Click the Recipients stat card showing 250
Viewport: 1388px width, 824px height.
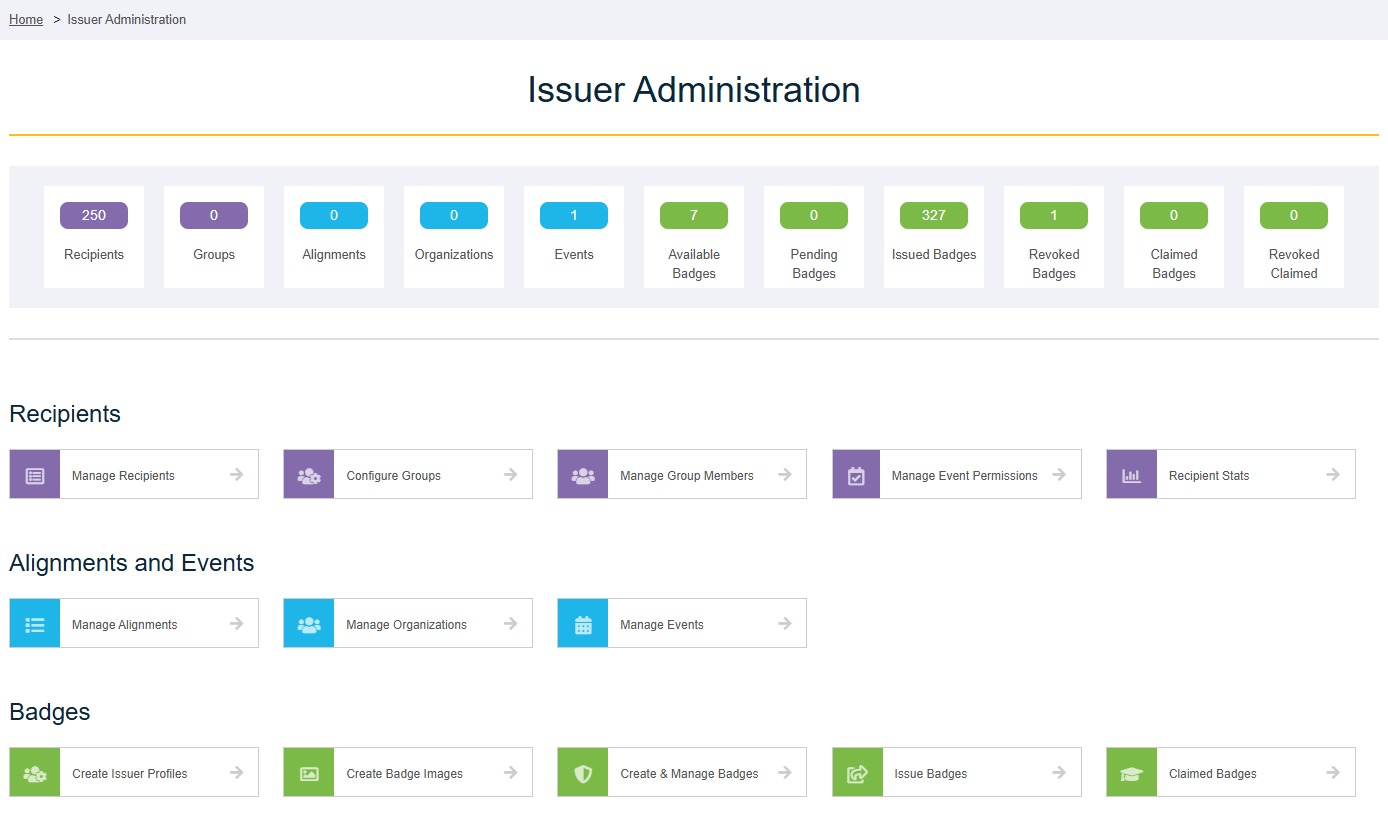(x=93, y=236)
